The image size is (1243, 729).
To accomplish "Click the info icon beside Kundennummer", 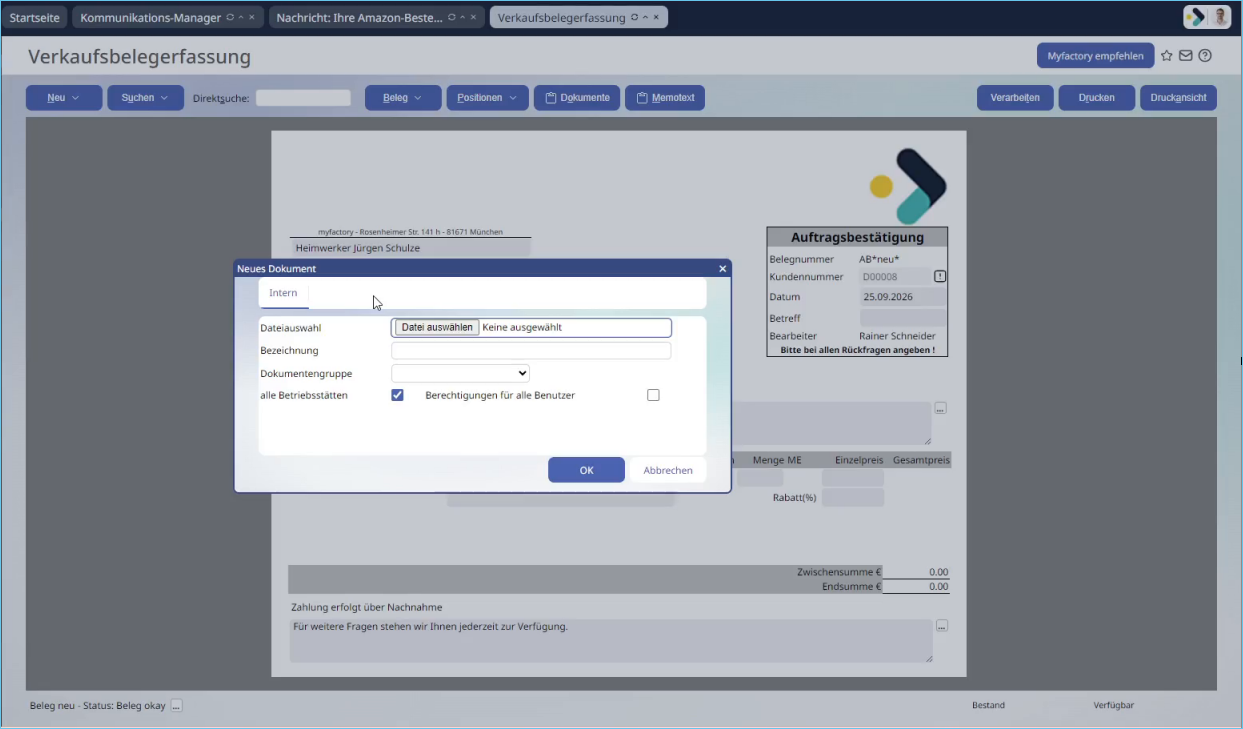I will (940, 276).
